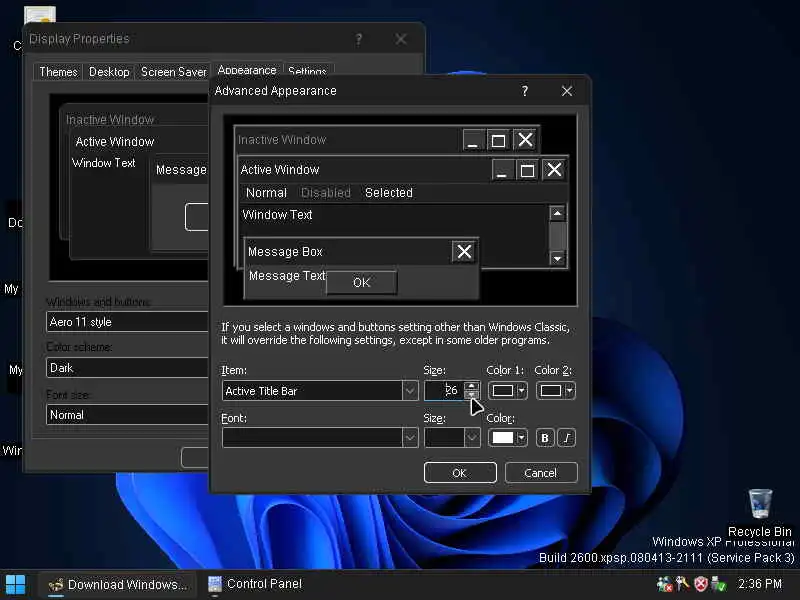Screen dimensions: 800x600
Task: Open the Recycle Bin desktop icon
Action: tap(760, 512)
